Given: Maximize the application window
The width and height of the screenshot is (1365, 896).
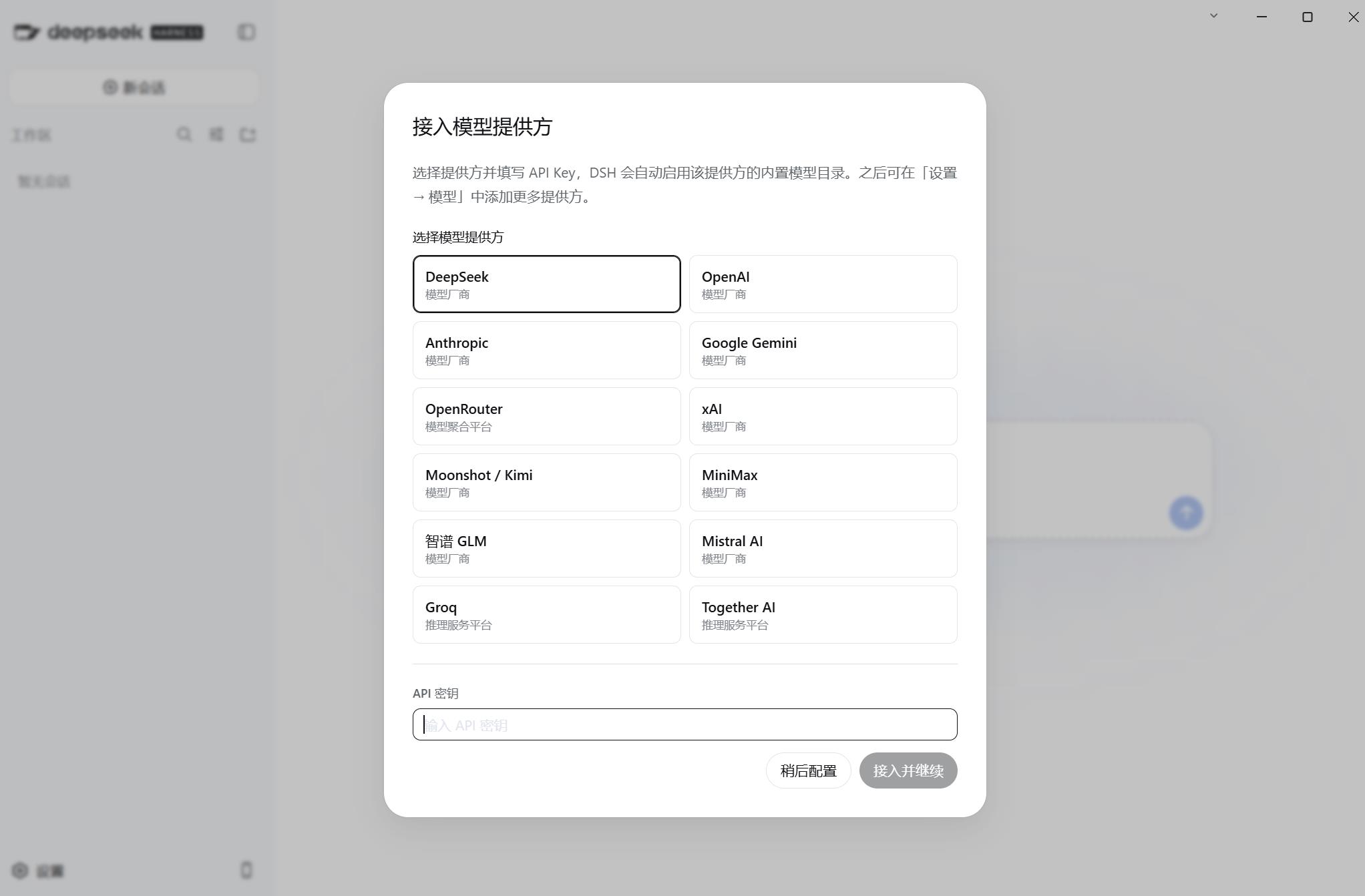Looking at the screenshot, I should (x=1308, y=17).
